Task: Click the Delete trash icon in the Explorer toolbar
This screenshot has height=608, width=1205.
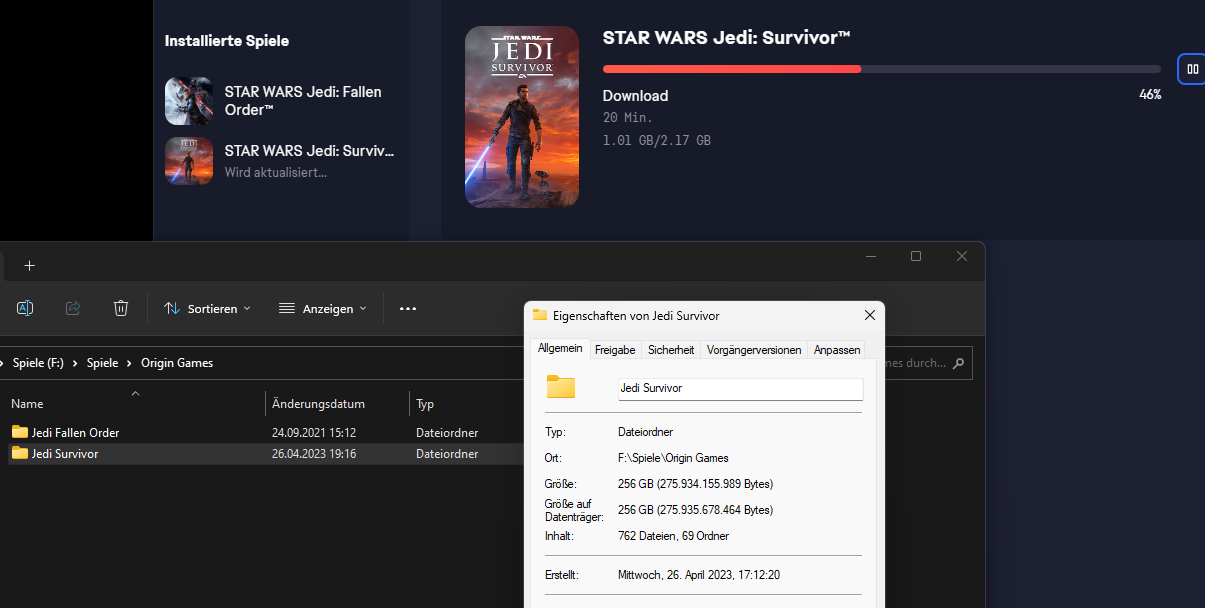Action: click(x=121, y=308)
